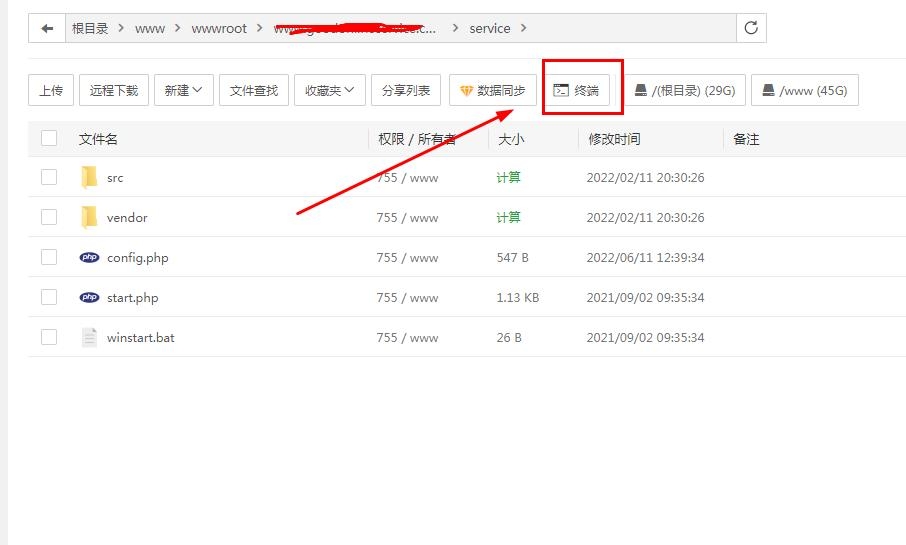
Task: Switch to /www (45G) disk
Action: [804, 90]
